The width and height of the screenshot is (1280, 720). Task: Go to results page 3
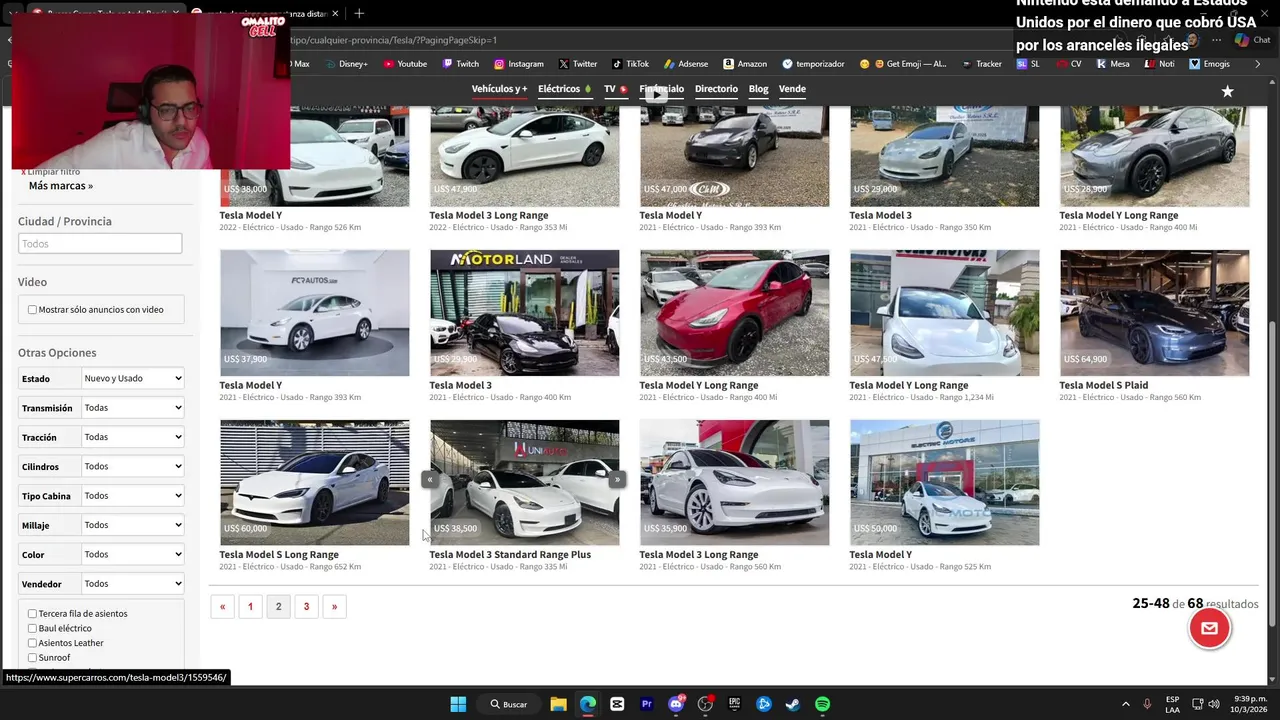[306, 606]
